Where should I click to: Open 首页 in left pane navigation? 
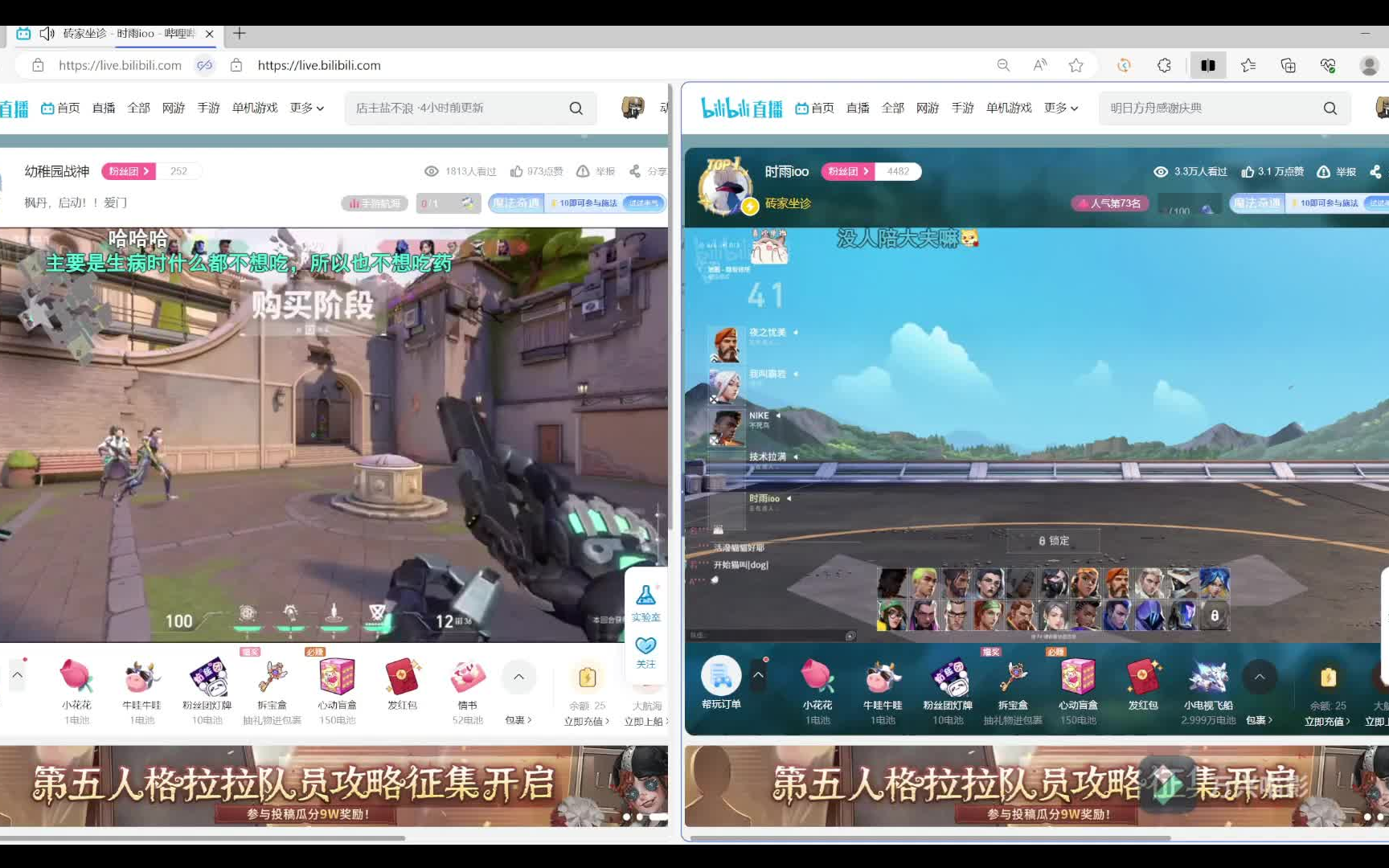60,108
